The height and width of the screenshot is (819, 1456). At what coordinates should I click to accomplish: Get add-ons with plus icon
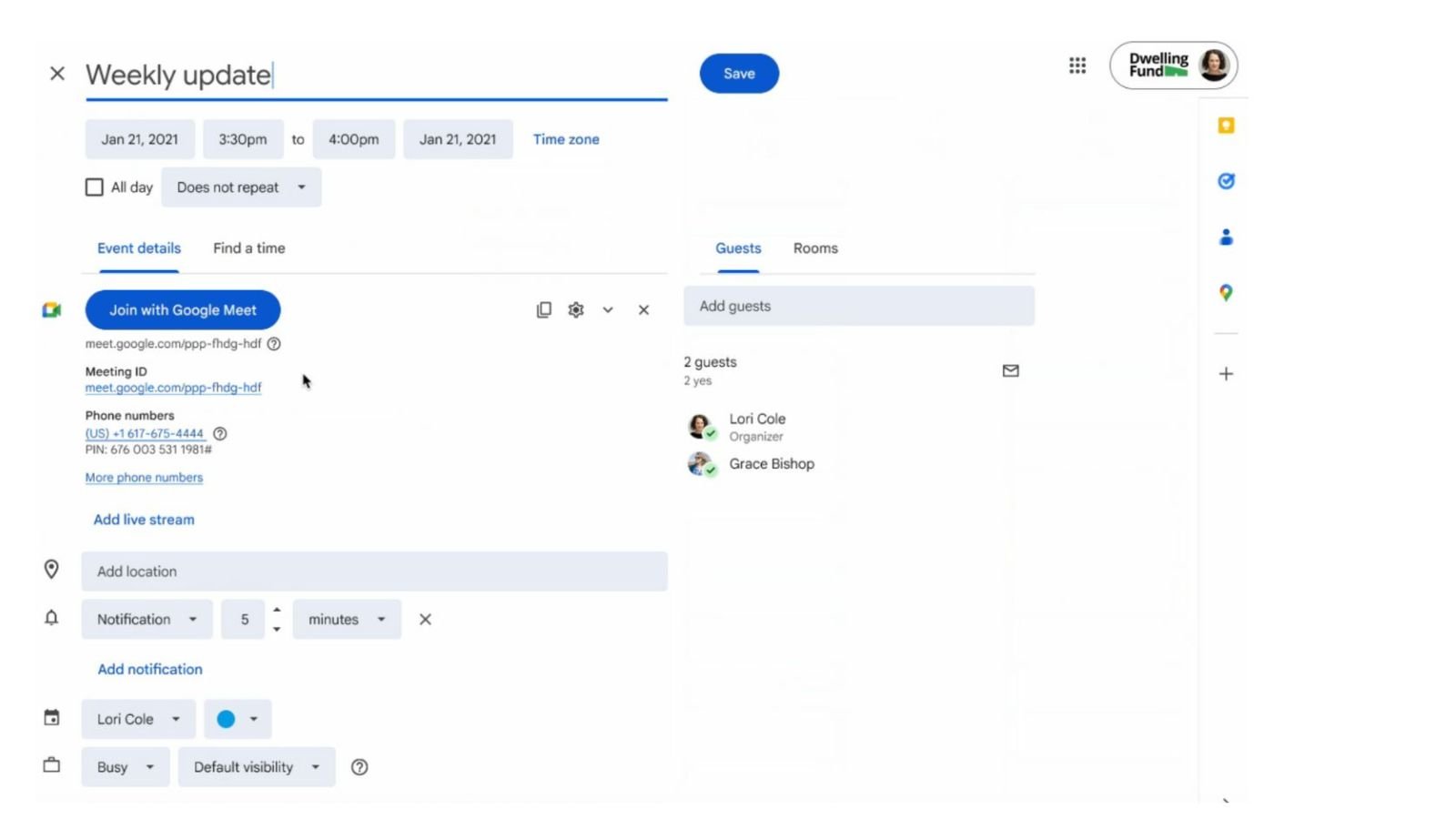(x=1226, y=374)
